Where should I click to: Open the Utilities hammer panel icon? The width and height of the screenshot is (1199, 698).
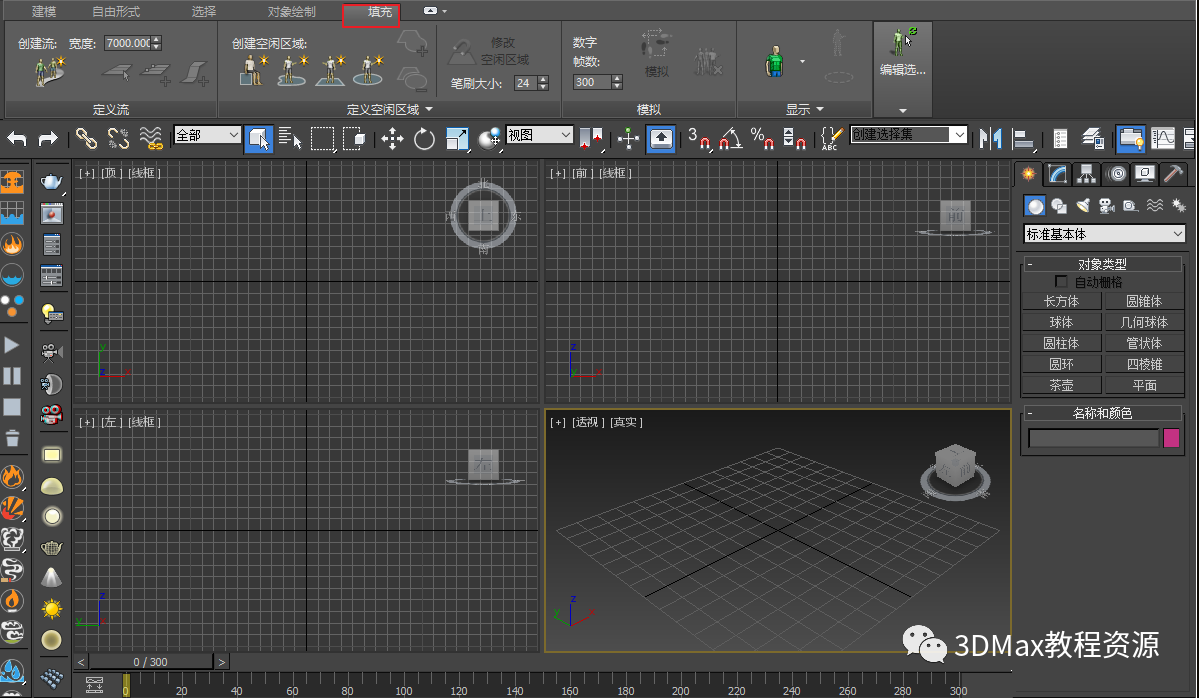pyautogui.click(x=1173, y=174)
